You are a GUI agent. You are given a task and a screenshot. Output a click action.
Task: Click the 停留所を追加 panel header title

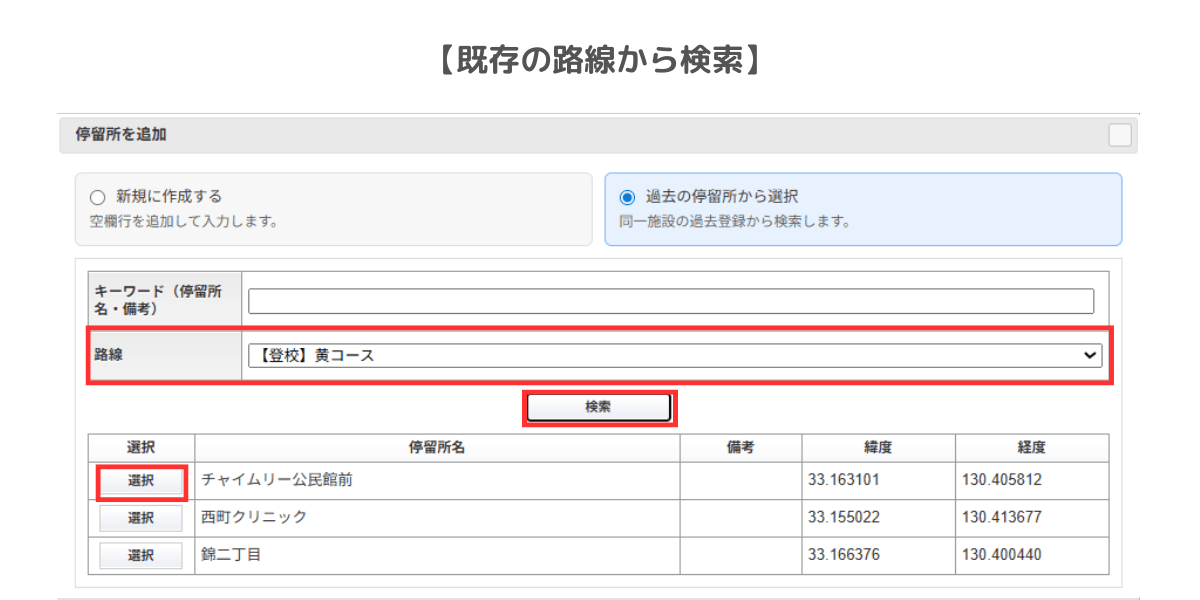(121, 134)
